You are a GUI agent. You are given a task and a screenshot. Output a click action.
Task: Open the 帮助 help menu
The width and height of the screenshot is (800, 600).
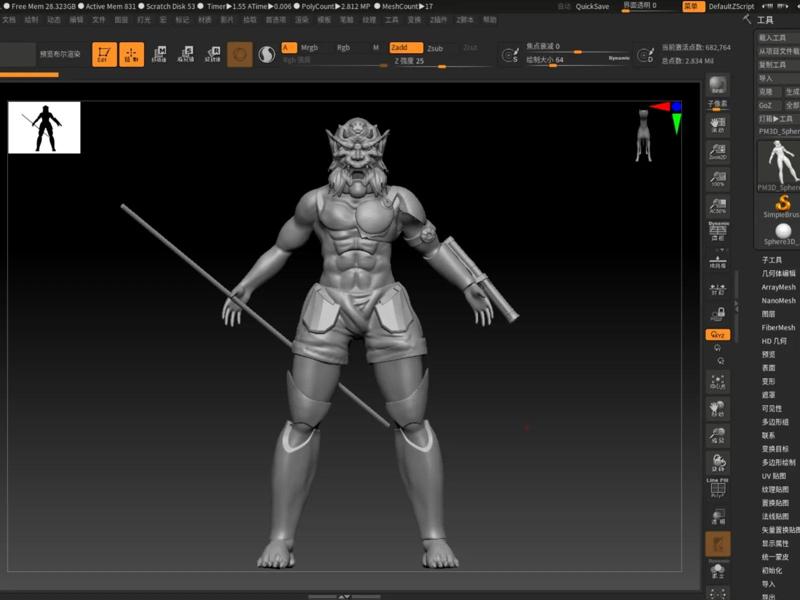489,19
